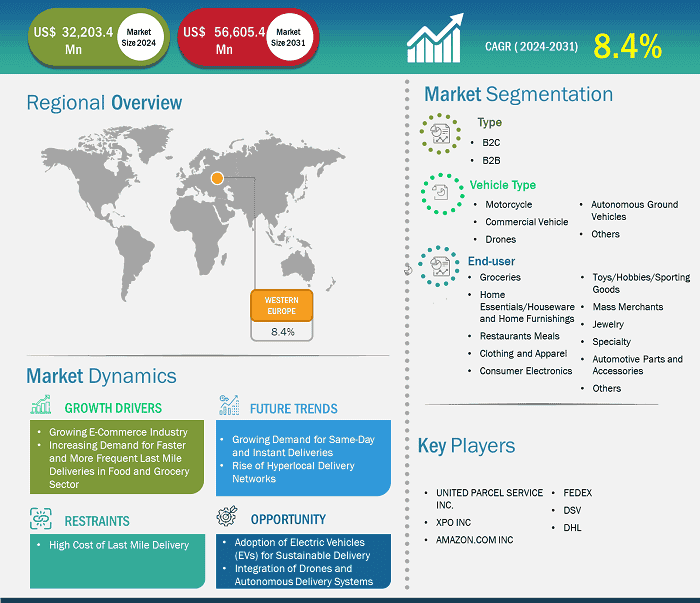
Task: Click 'Integration of Drones' bullet
Action: 304,575
